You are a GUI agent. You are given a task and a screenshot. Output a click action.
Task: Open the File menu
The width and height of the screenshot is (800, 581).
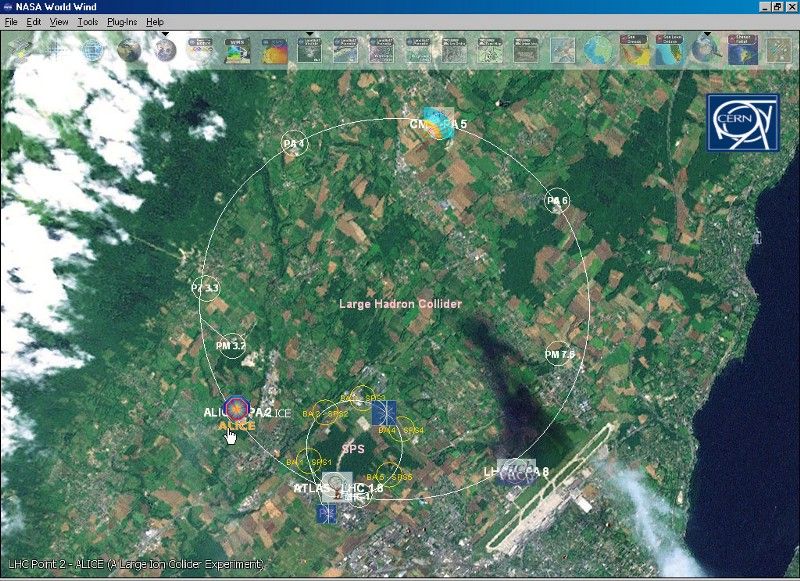point(11,22)
